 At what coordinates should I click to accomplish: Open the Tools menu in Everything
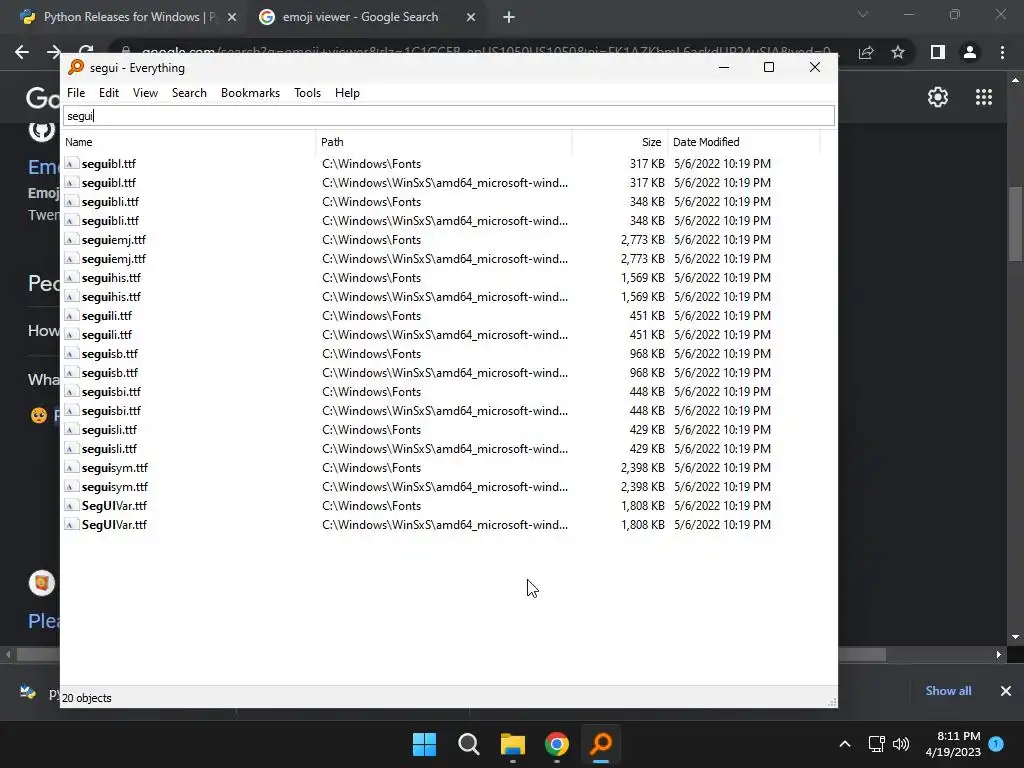click(x=307, y=93)
